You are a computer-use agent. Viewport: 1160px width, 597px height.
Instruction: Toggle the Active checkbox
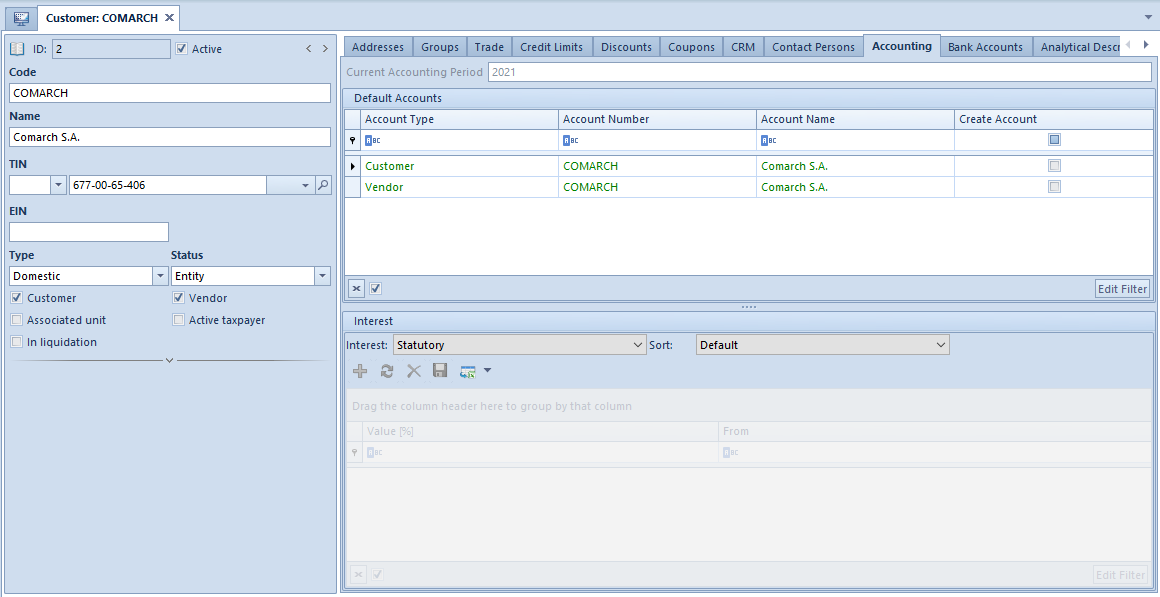[x=182, y=49]
